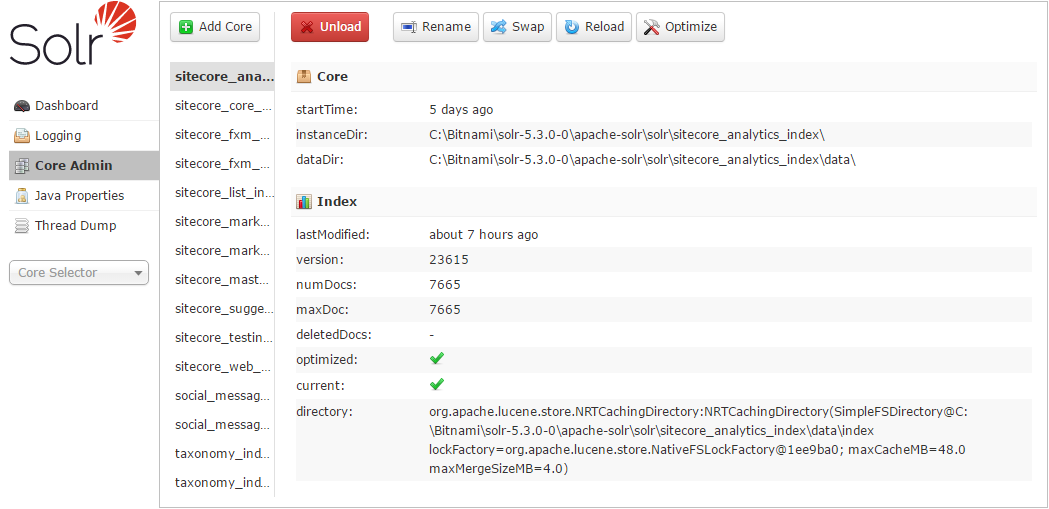Click the 'Core' section heading
Viewport: 1049px width, 509px height.
[332, 76]
